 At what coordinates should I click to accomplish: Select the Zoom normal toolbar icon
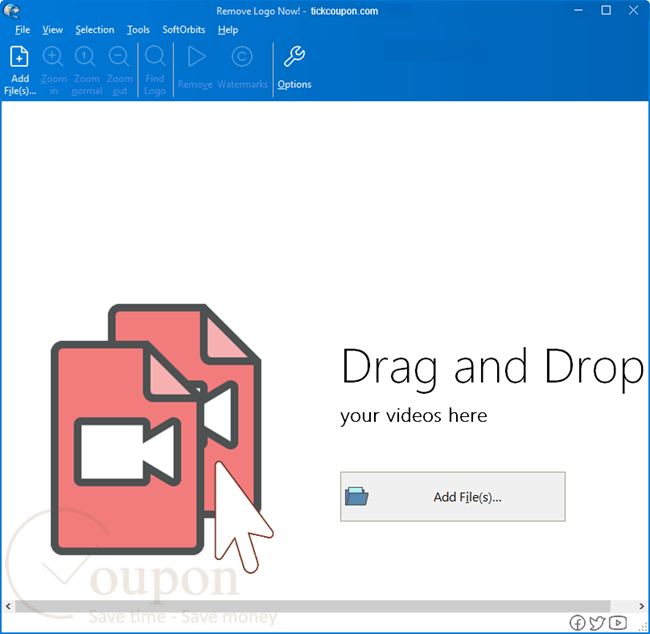[x=86, y=57]
